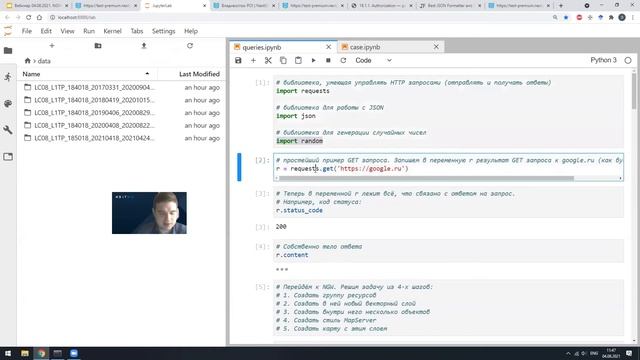Open folder LC08_L1TP_184018_20180419

[122, 100]
